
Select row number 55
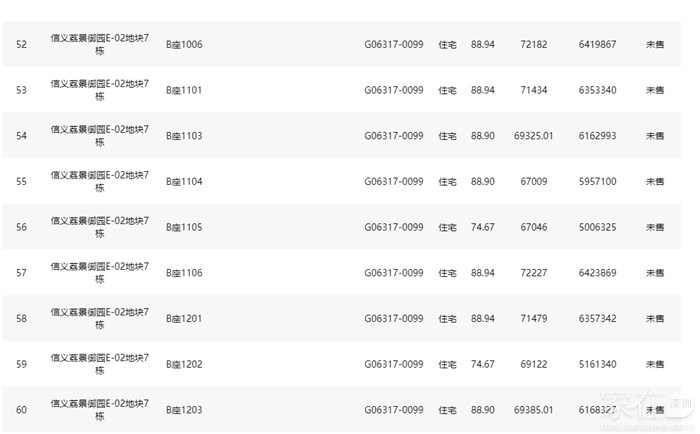coord(22,182)
